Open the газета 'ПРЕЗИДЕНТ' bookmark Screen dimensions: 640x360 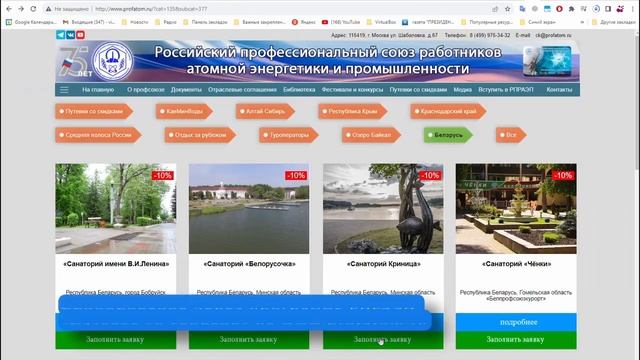pyautogui.click(x=428, y=22)
